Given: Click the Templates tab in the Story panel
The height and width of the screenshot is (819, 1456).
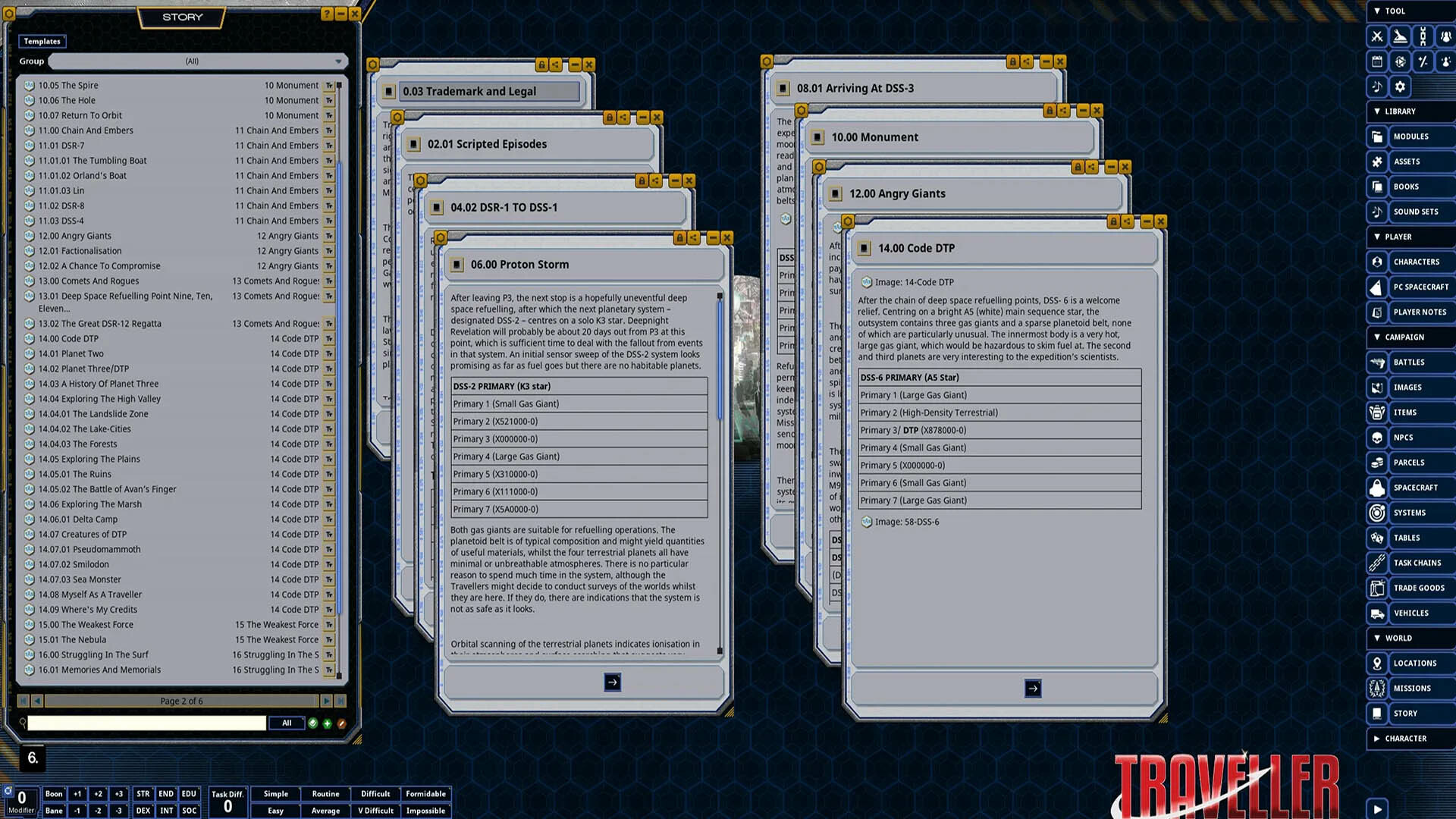Looking at the screenshot, I should point(42,40).
